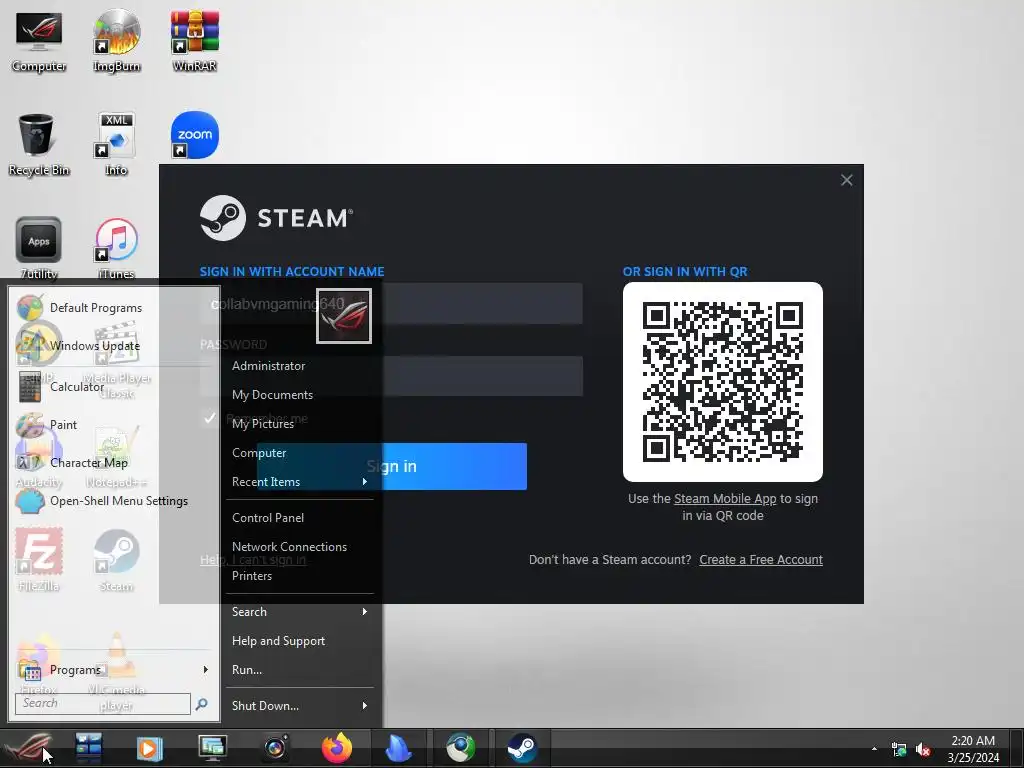Launch the Zoom desktop shortcut
Image resolution: width=1024 pixels, height=768 pixels.
click(x=195, y=135)
